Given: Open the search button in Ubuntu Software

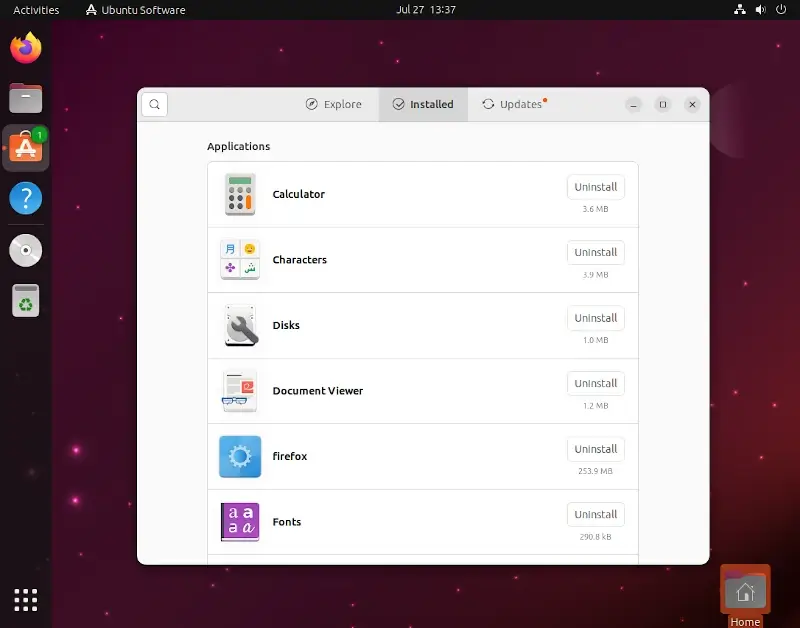Looking at the screenshot, I should click(155, 104).
